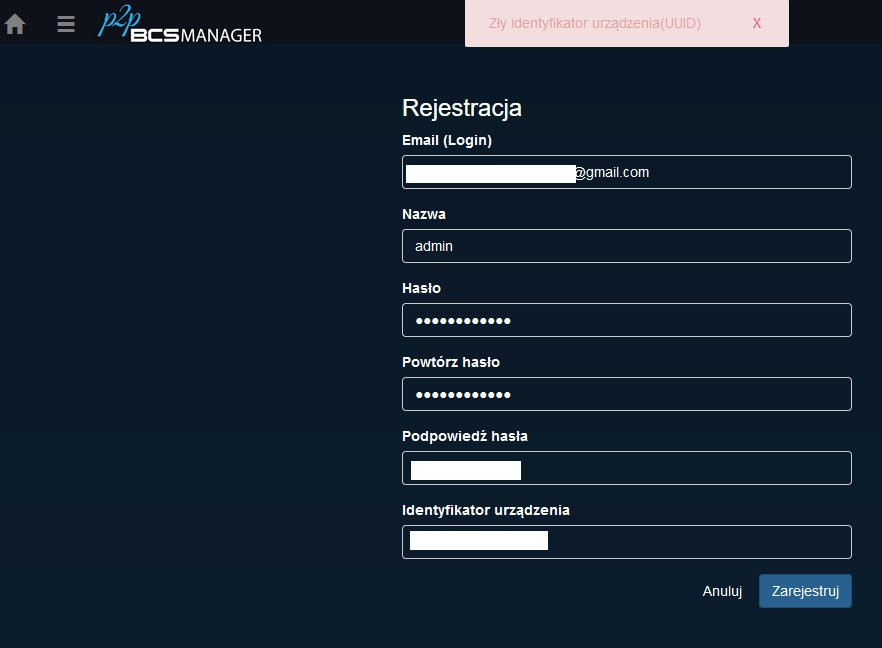Viewport: 882px width, 648px height.
Task: Click the Email (Login) field label
Action: [446, 140]
